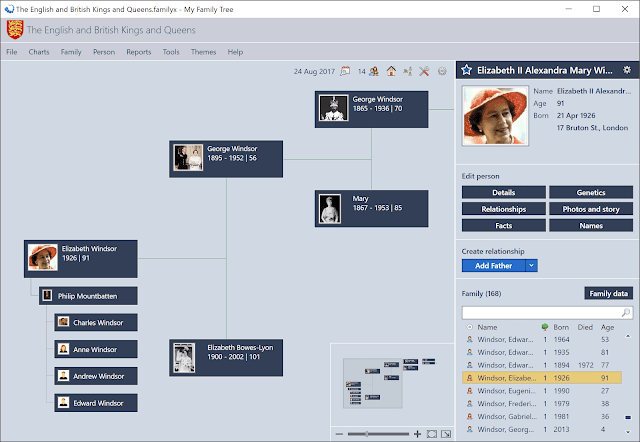Open the Relationships editor button

(x=504, y=209)
